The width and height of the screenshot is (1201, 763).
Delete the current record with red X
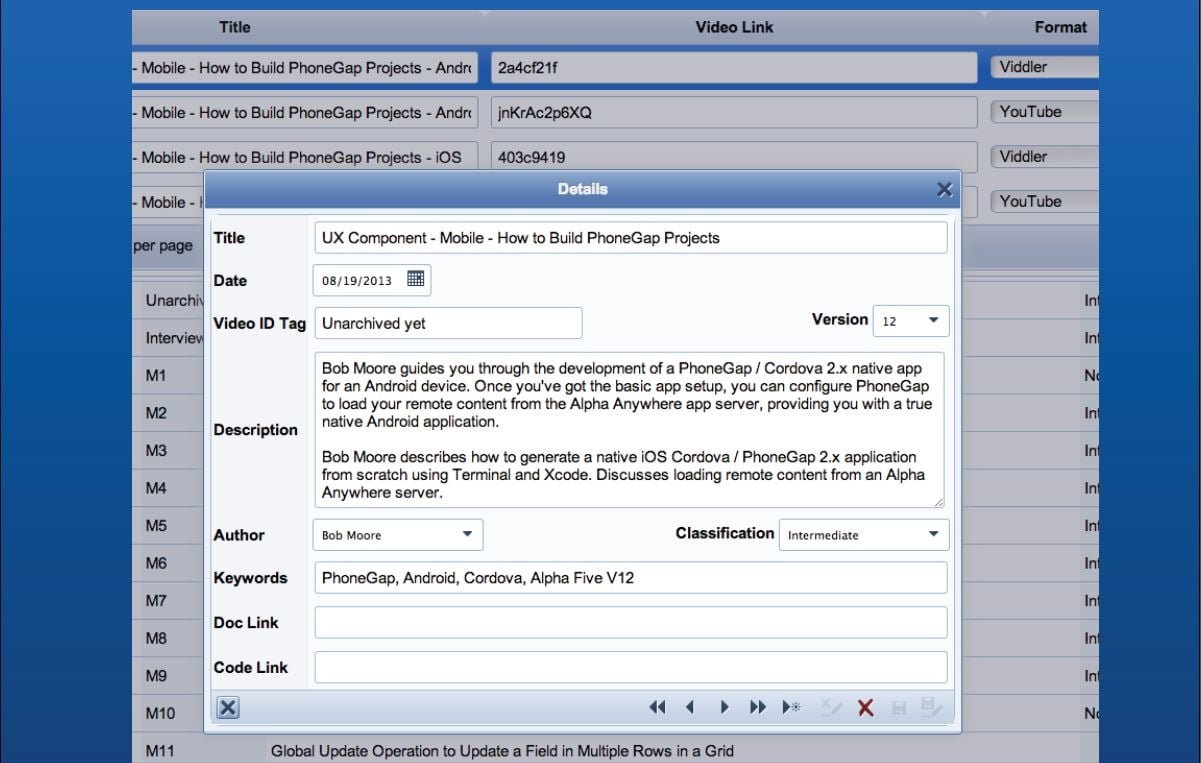point(865,708)
